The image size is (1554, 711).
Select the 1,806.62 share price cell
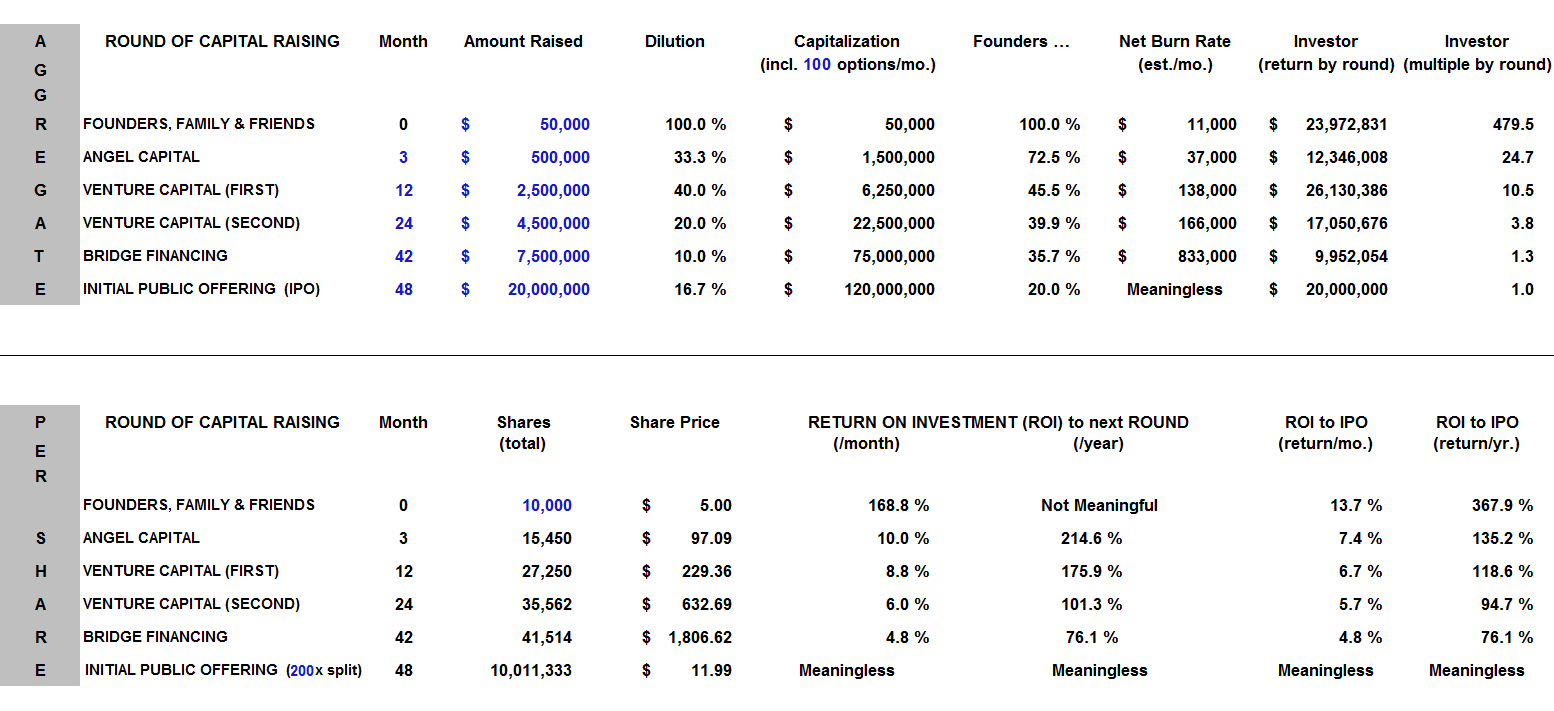point(700,637)
